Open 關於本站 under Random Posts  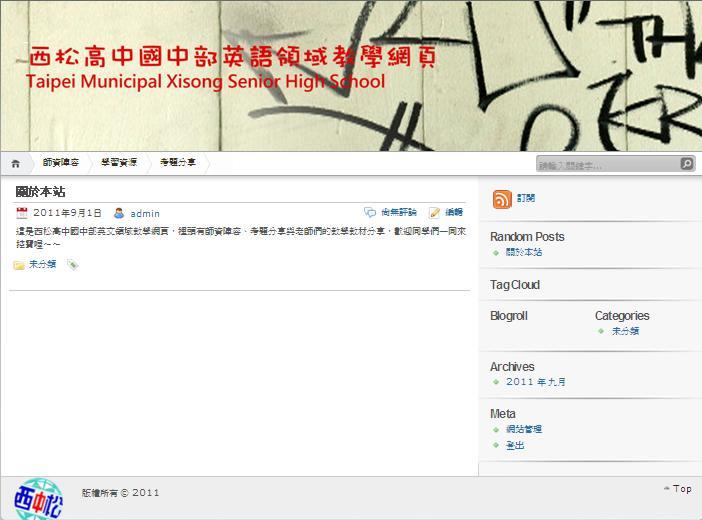pyautogui.click(x=524, y=252)
